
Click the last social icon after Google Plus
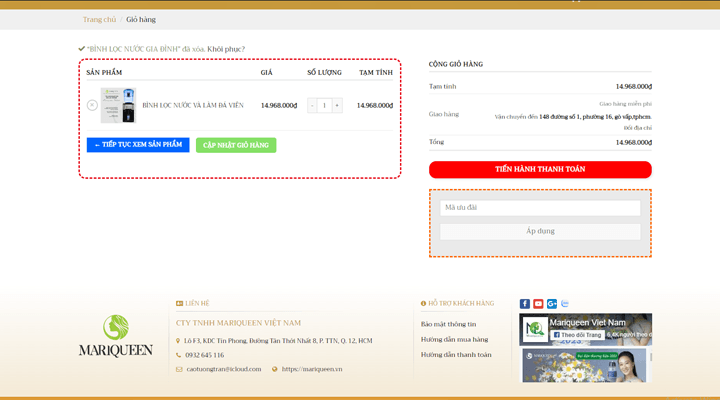point(565,304)
